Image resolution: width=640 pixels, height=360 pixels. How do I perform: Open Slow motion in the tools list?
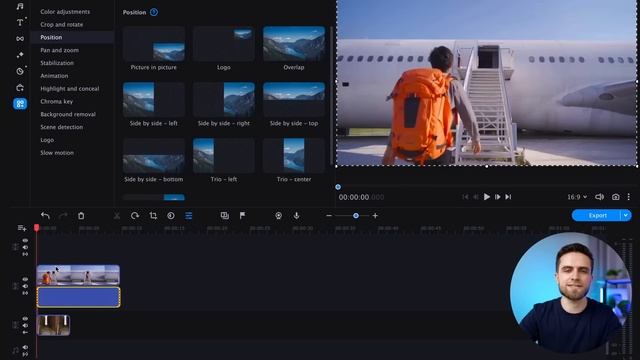[57, 153]
